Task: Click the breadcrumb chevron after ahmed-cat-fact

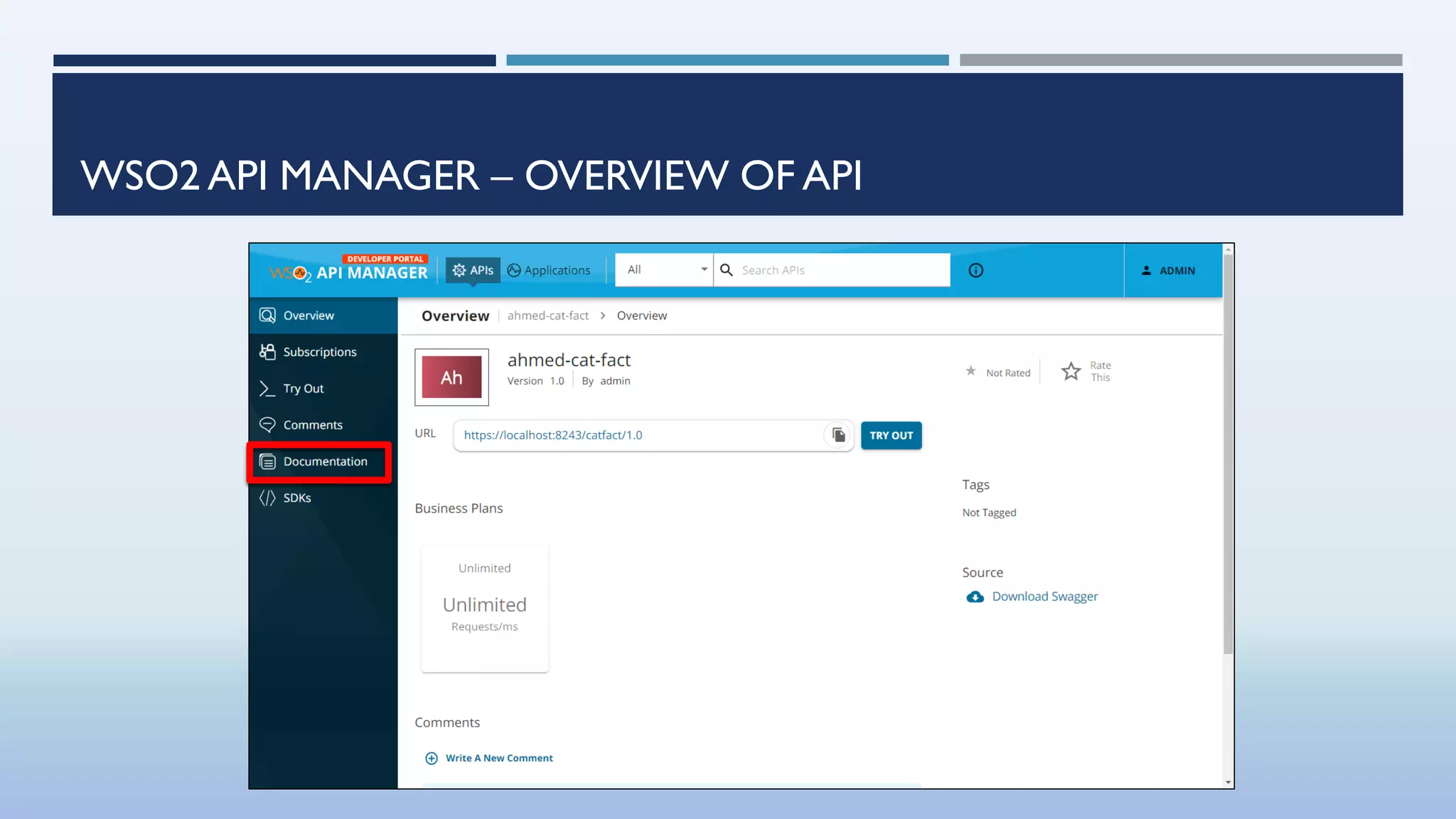Action: pos(603,316)
